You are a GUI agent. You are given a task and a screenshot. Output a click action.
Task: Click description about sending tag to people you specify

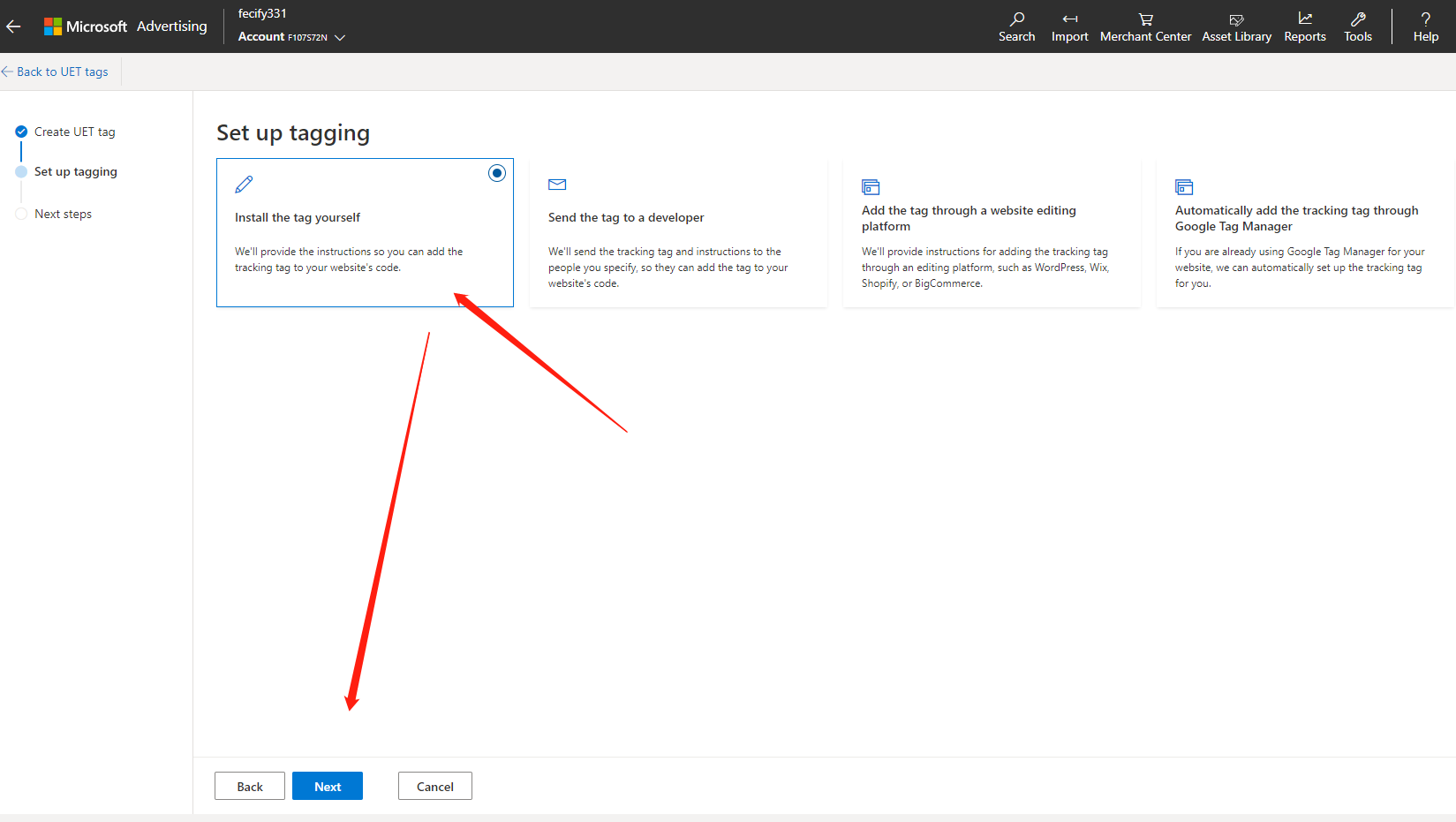click(x=668, y=268)
